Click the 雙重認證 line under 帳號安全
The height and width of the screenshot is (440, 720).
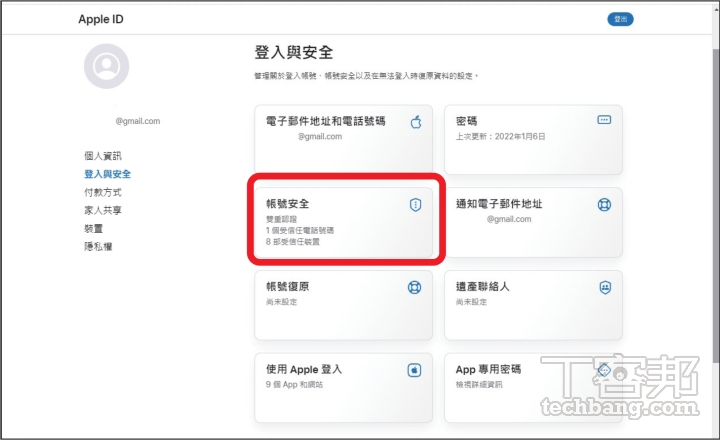click(x=281, y=220)
